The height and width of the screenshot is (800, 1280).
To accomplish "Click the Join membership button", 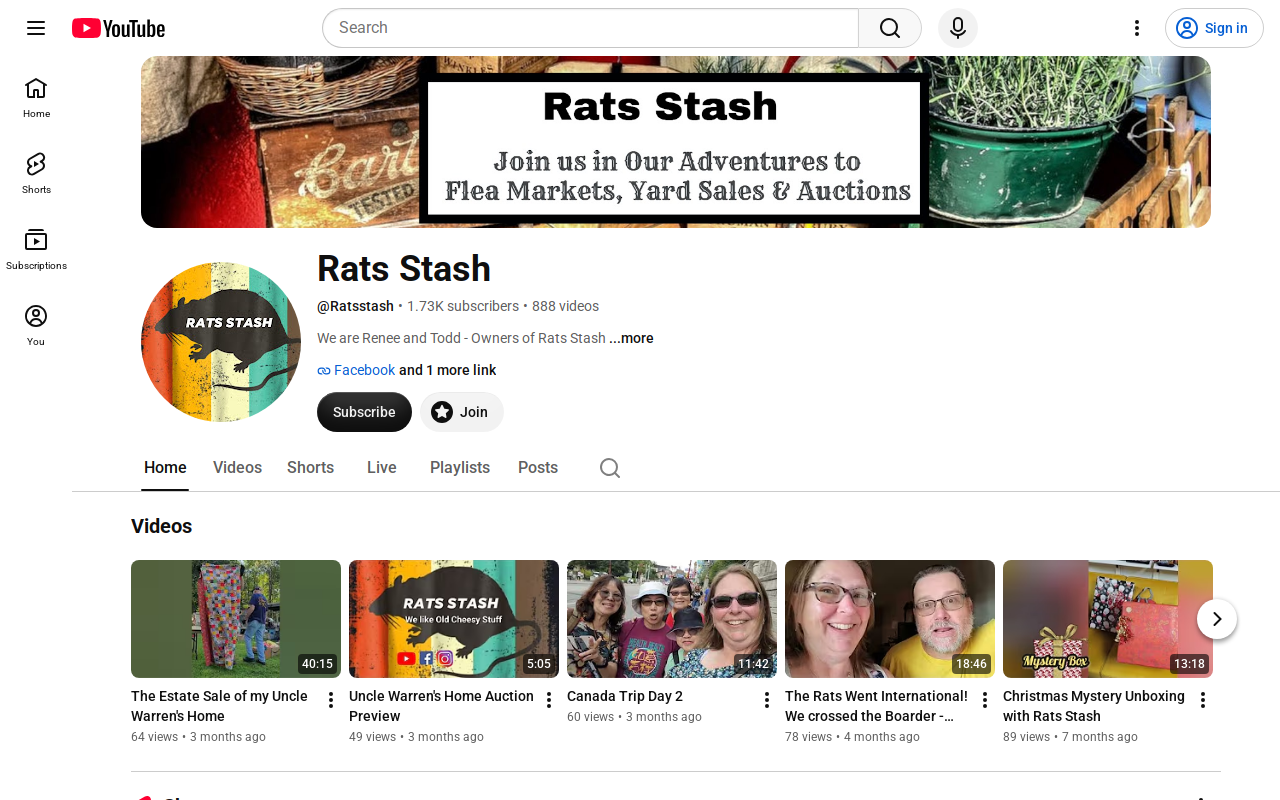I will click(461, 412).
